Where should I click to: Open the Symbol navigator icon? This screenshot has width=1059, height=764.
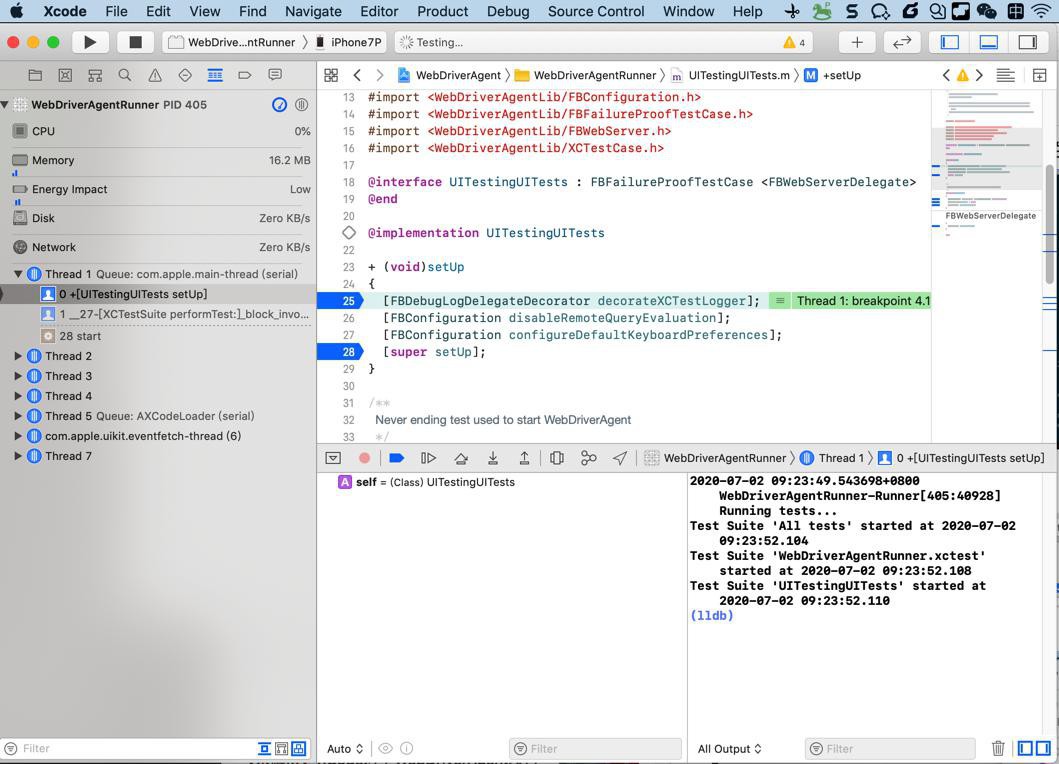coord(95,75)
